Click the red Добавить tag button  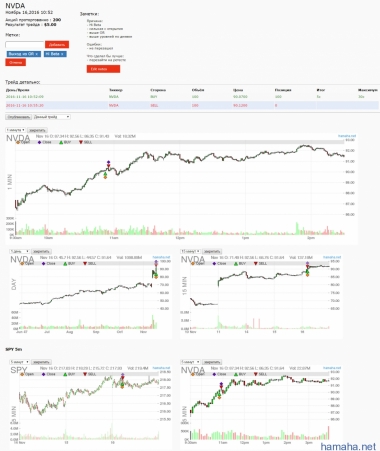[x=57, y=45]
